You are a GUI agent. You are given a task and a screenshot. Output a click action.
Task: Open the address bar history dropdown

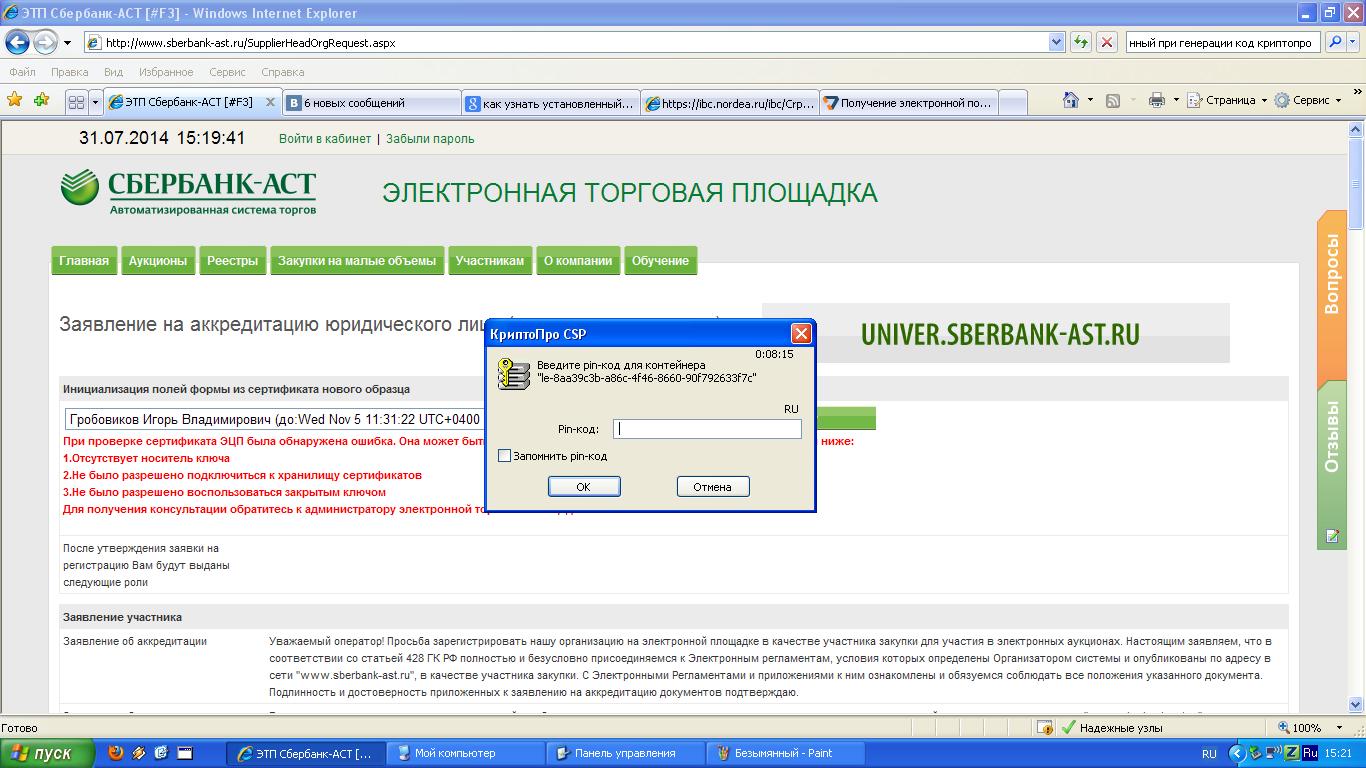(x=1056, y=42)
